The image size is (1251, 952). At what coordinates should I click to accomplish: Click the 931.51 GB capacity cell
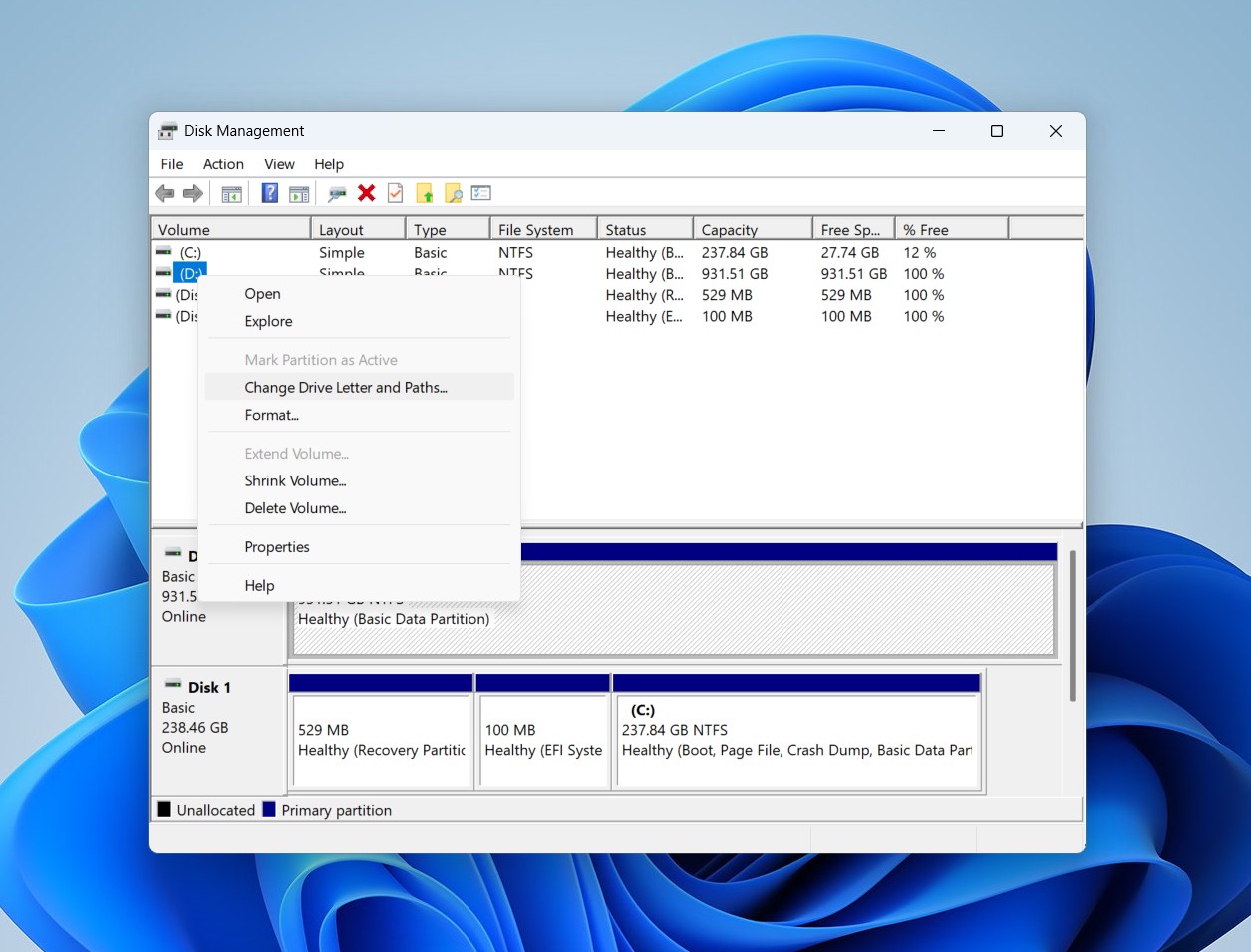point(735,274)
